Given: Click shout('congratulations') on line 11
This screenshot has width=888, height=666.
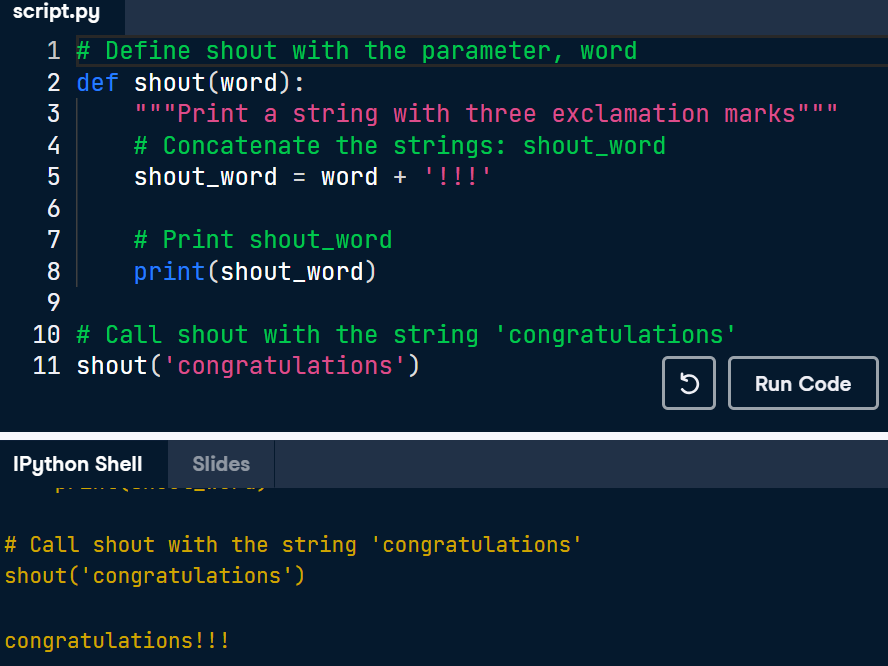Looking at the screenshot, I should point(248,366).
